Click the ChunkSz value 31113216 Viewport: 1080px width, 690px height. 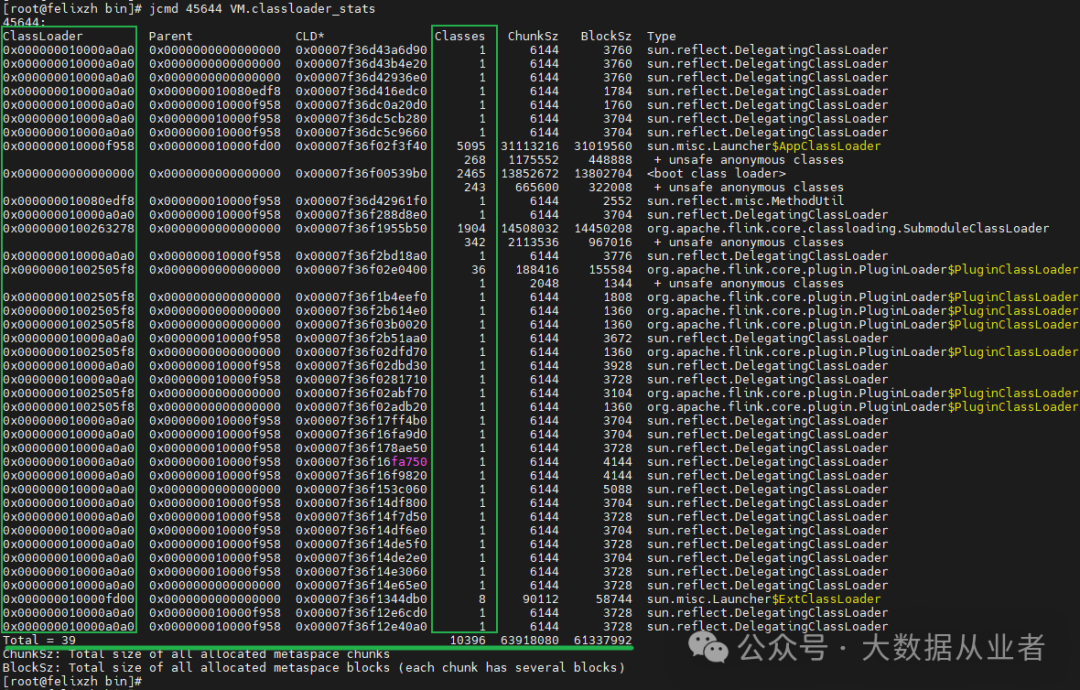530,146
